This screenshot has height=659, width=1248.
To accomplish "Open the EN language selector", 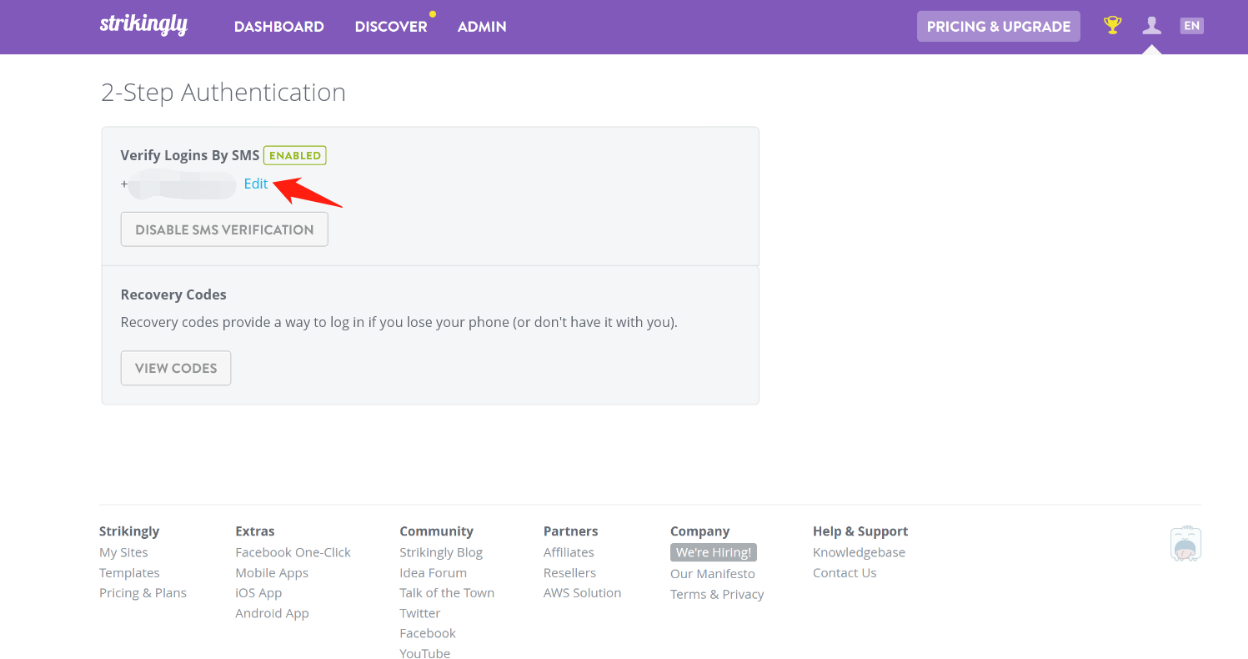I will (x=1192, y=26).
